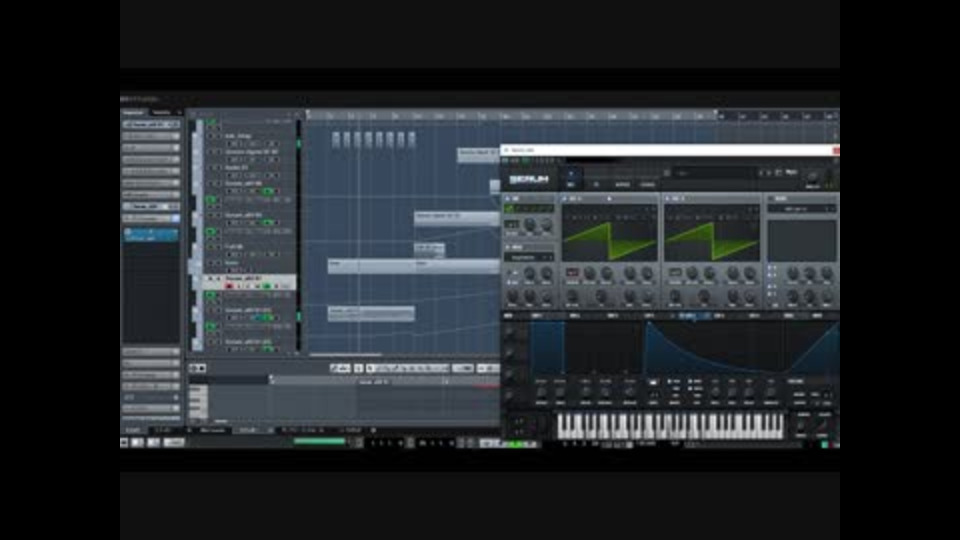This screenshot has width=960, height=540.
Task: Select the long clip on bass track
Action: [x=413, y=266]
